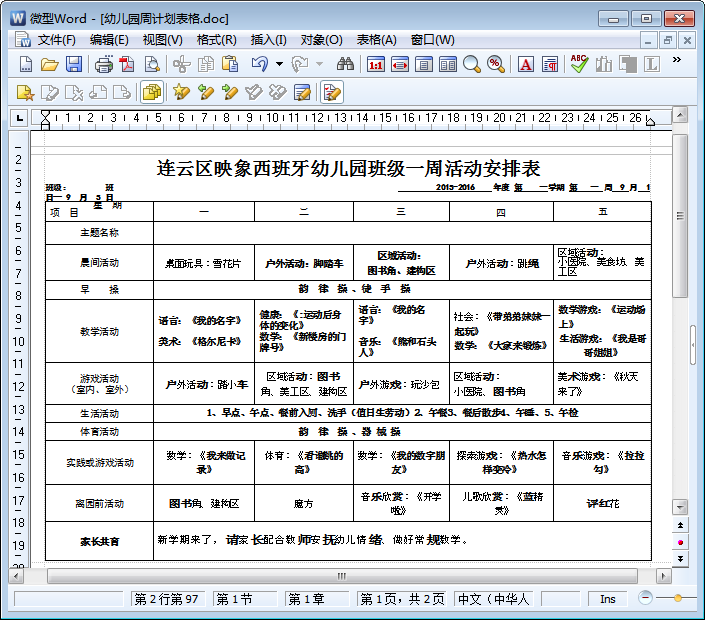705x620 pixels.
Task: Open the 视图(V) menu
Action: click(x=163, y=40)
